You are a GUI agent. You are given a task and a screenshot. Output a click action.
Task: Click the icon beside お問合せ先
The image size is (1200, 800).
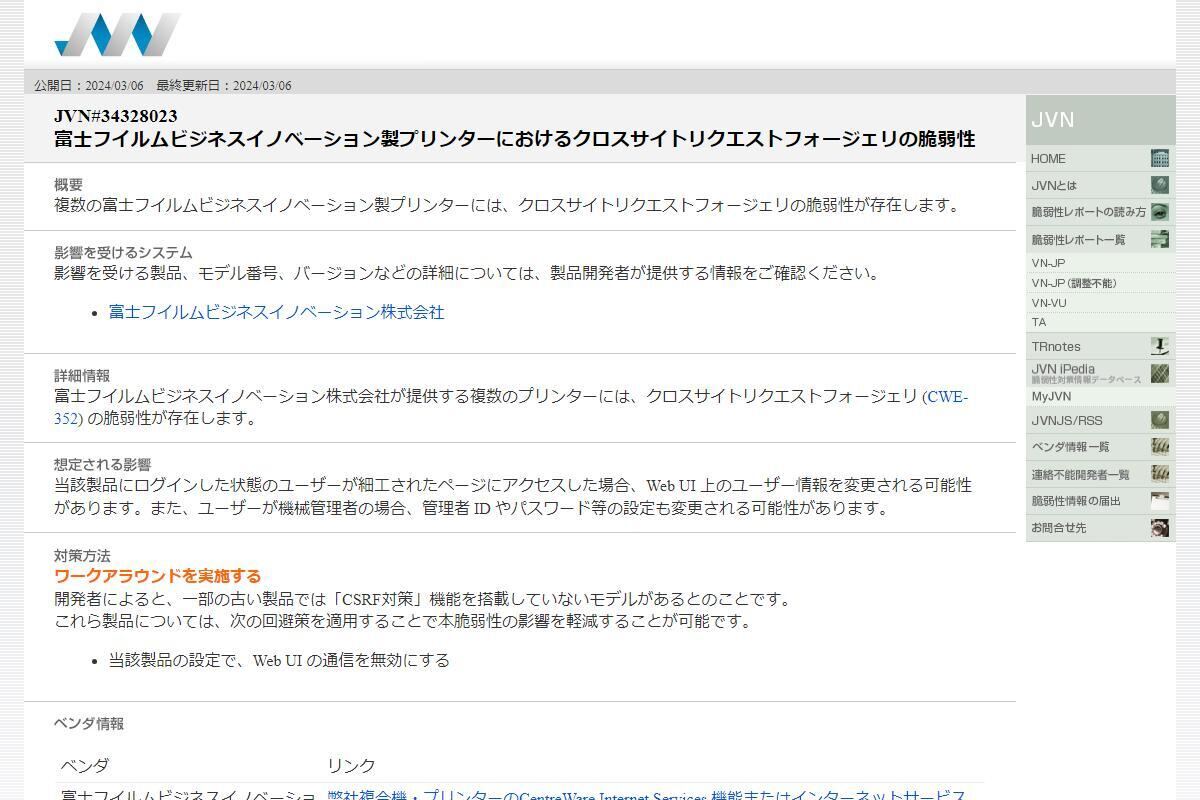click(x=1160, y=528)
